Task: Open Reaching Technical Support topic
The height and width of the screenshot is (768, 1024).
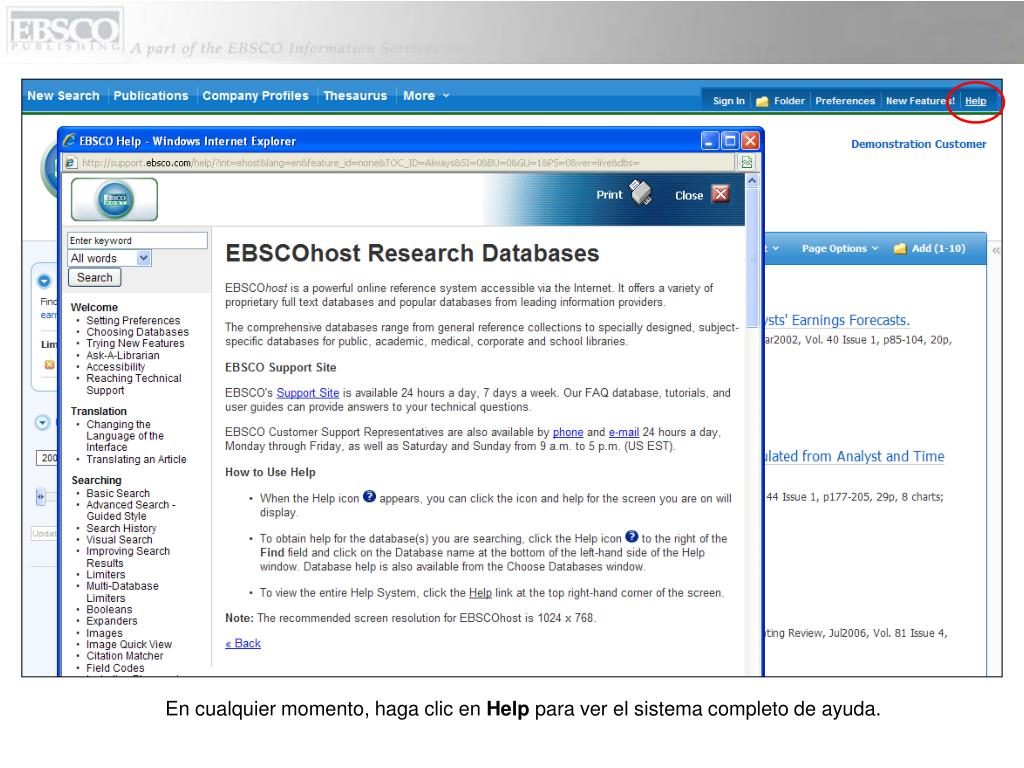Action: pos(134,384)
